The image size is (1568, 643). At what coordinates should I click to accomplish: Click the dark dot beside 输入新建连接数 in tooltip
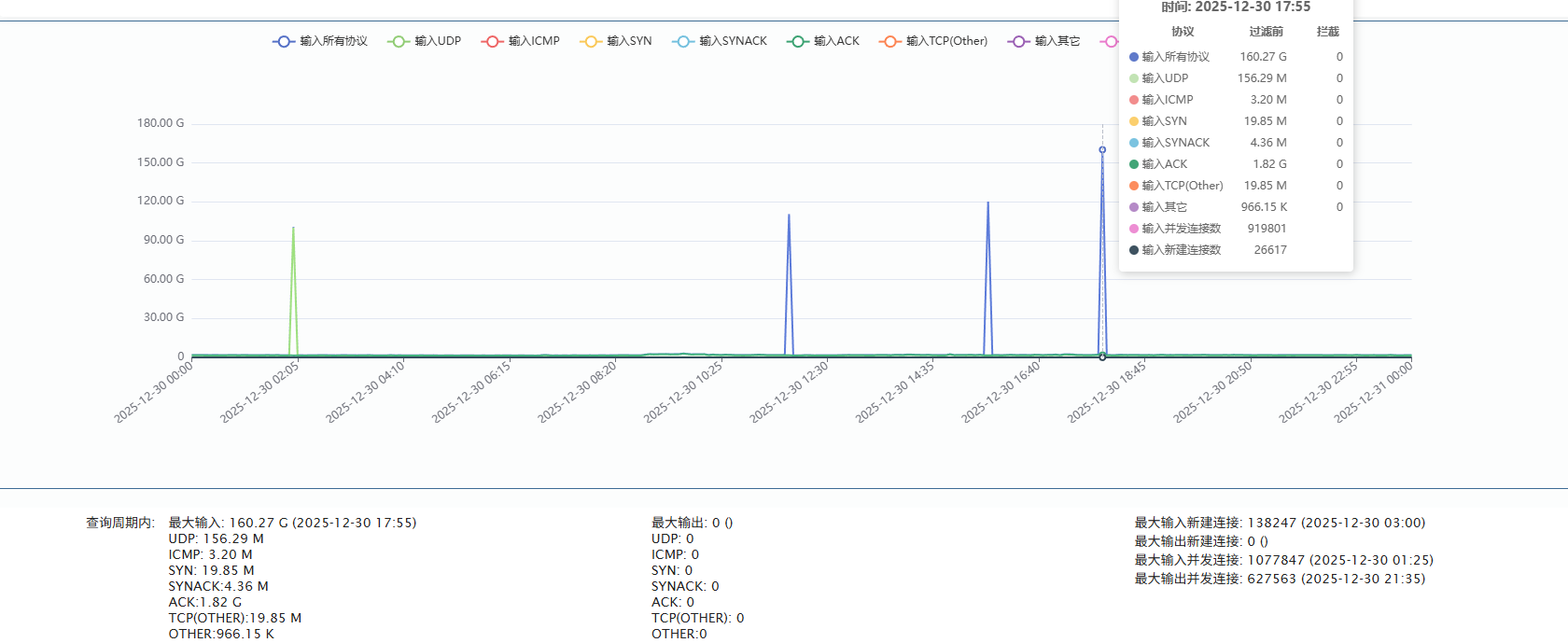tap(1134, 250)
